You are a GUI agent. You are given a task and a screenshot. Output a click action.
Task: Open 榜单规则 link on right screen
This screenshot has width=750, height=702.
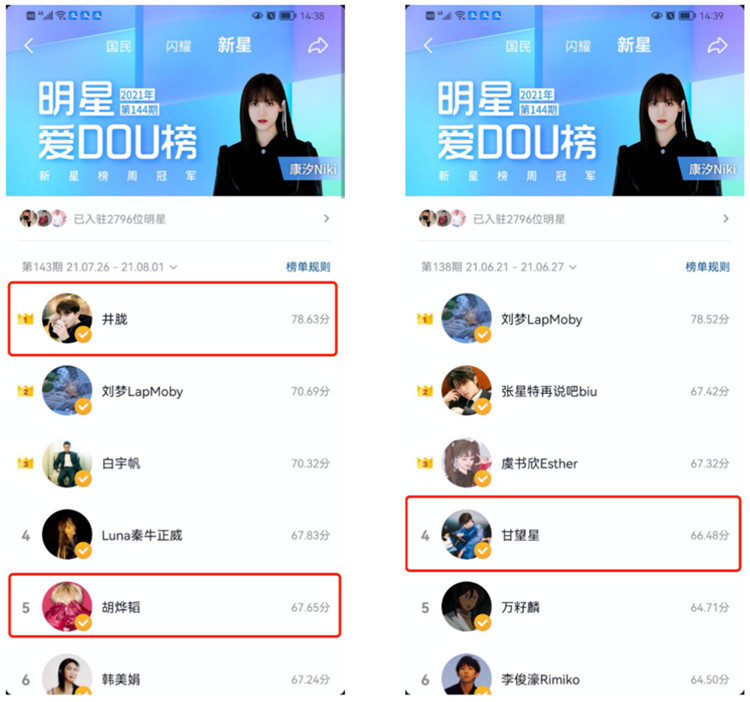[707, 267]
